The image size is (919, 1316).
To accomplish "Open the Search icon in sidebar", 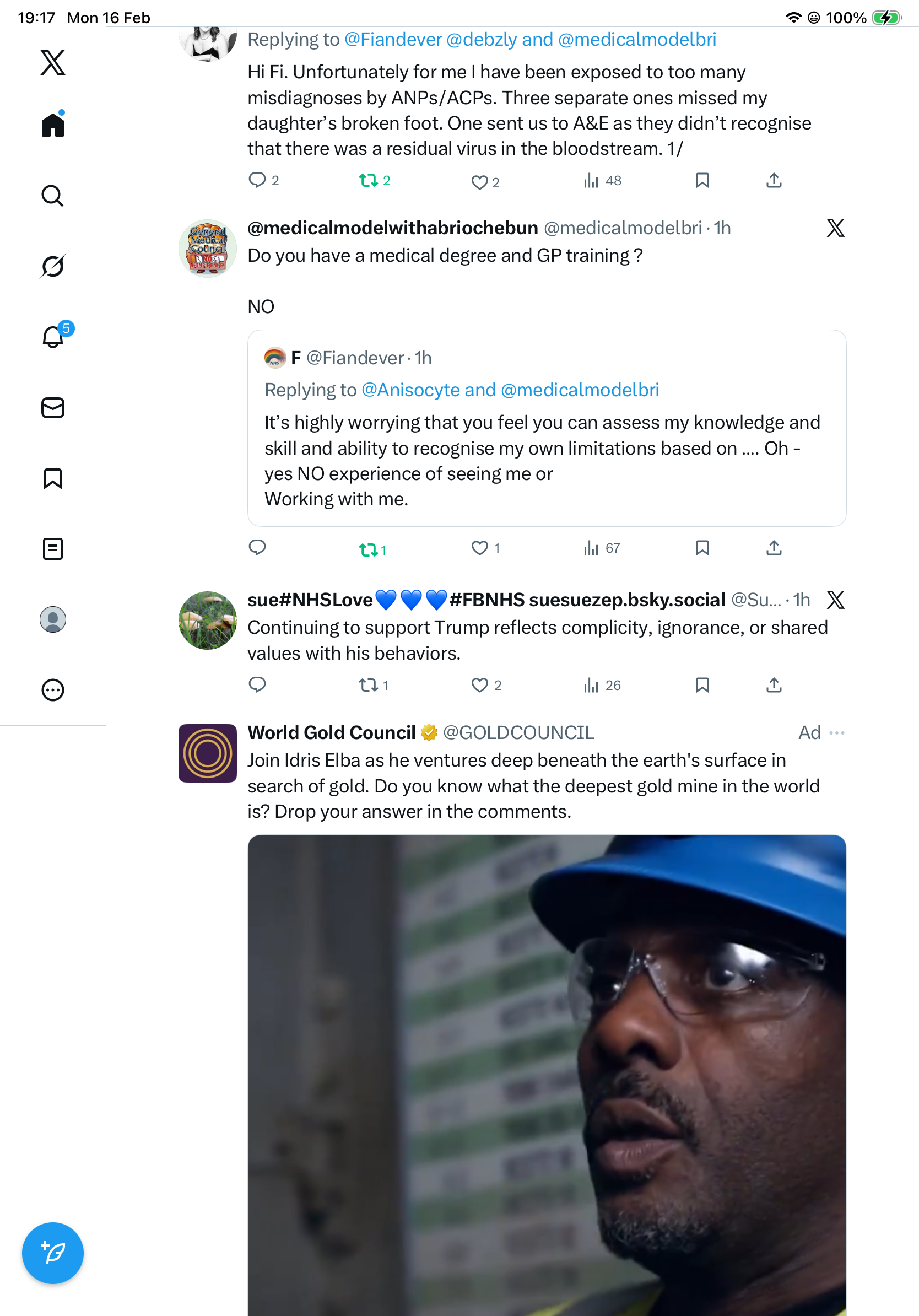I will [x=52, y=196].
